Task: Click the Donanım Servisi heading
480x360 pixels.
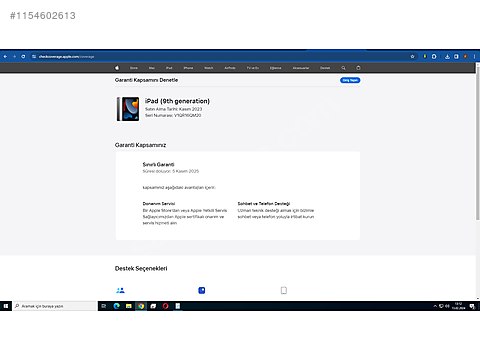Action: 159,203
